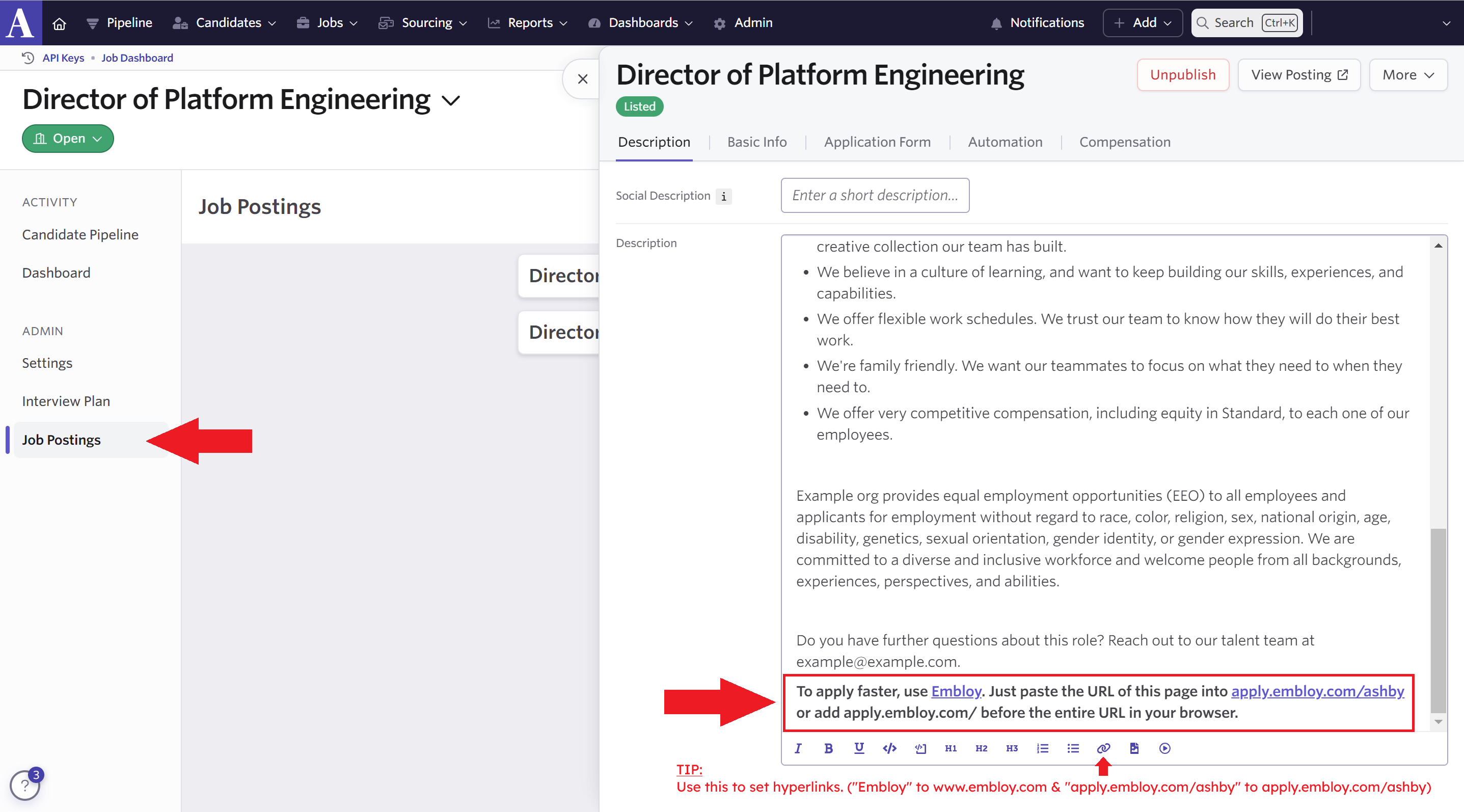1464x812 pixels.
Task: Toggle underline formatting in editor toolbar
Action: (859, 748)
